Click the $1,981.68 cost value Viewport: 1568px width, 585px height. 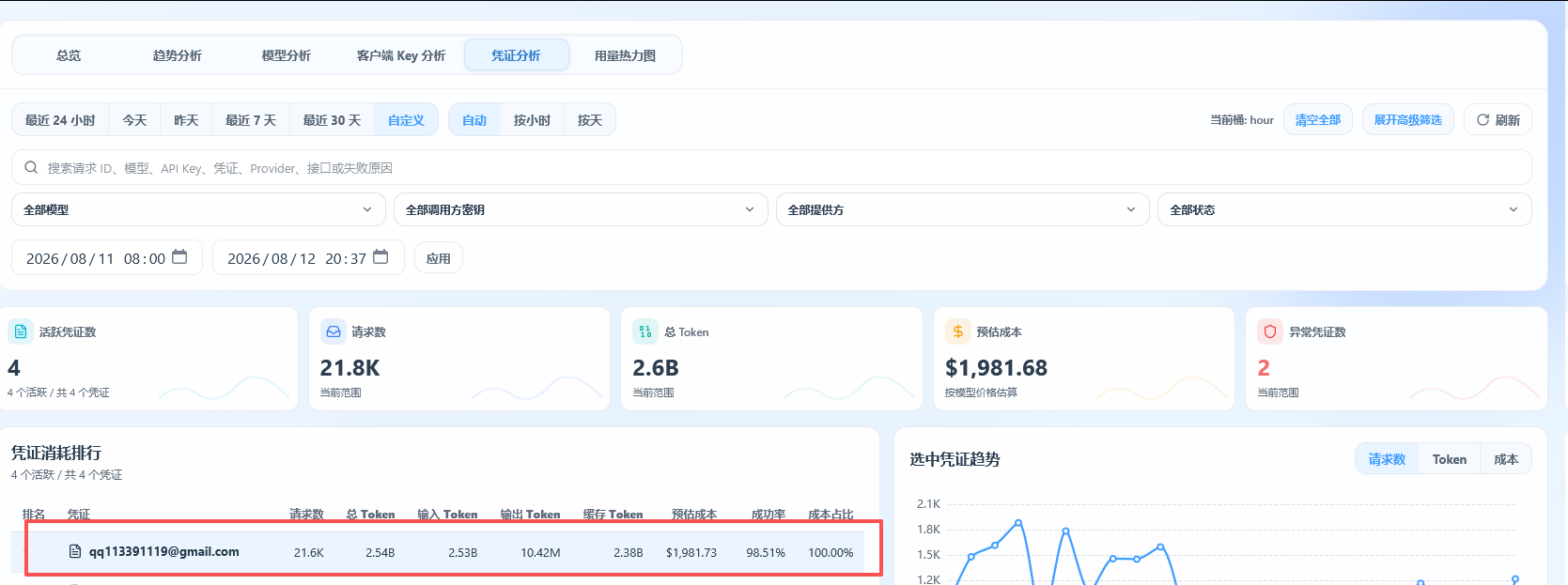coord(996,368)
